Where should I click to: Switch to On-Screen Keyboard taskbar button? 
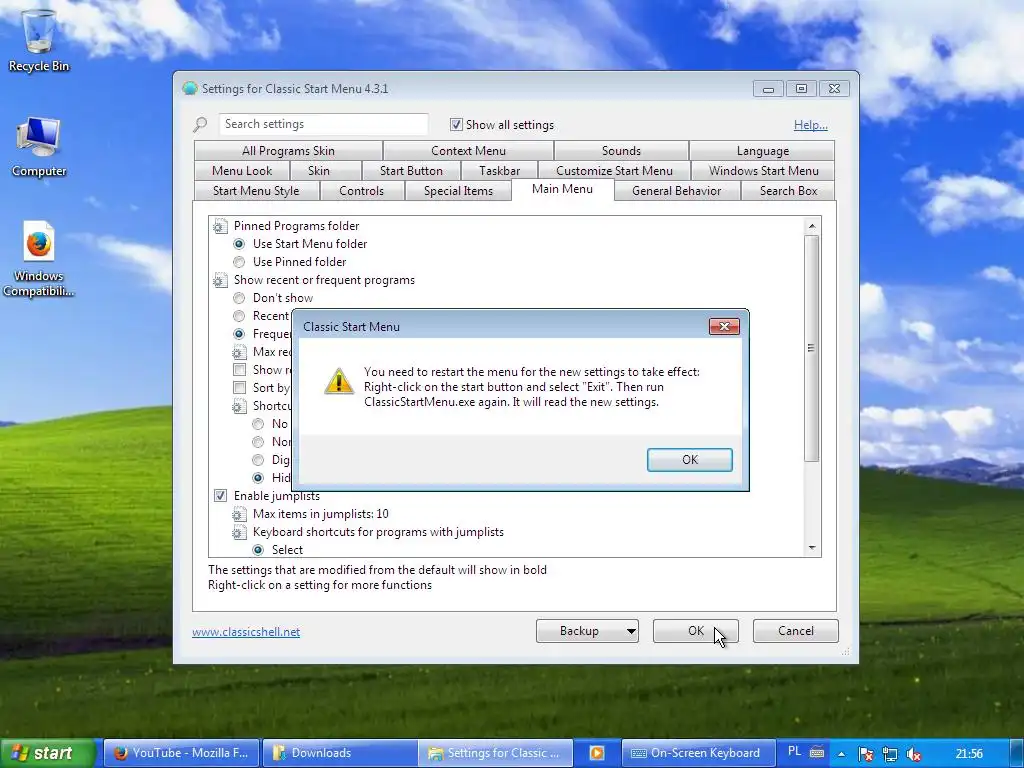[698, 753]
